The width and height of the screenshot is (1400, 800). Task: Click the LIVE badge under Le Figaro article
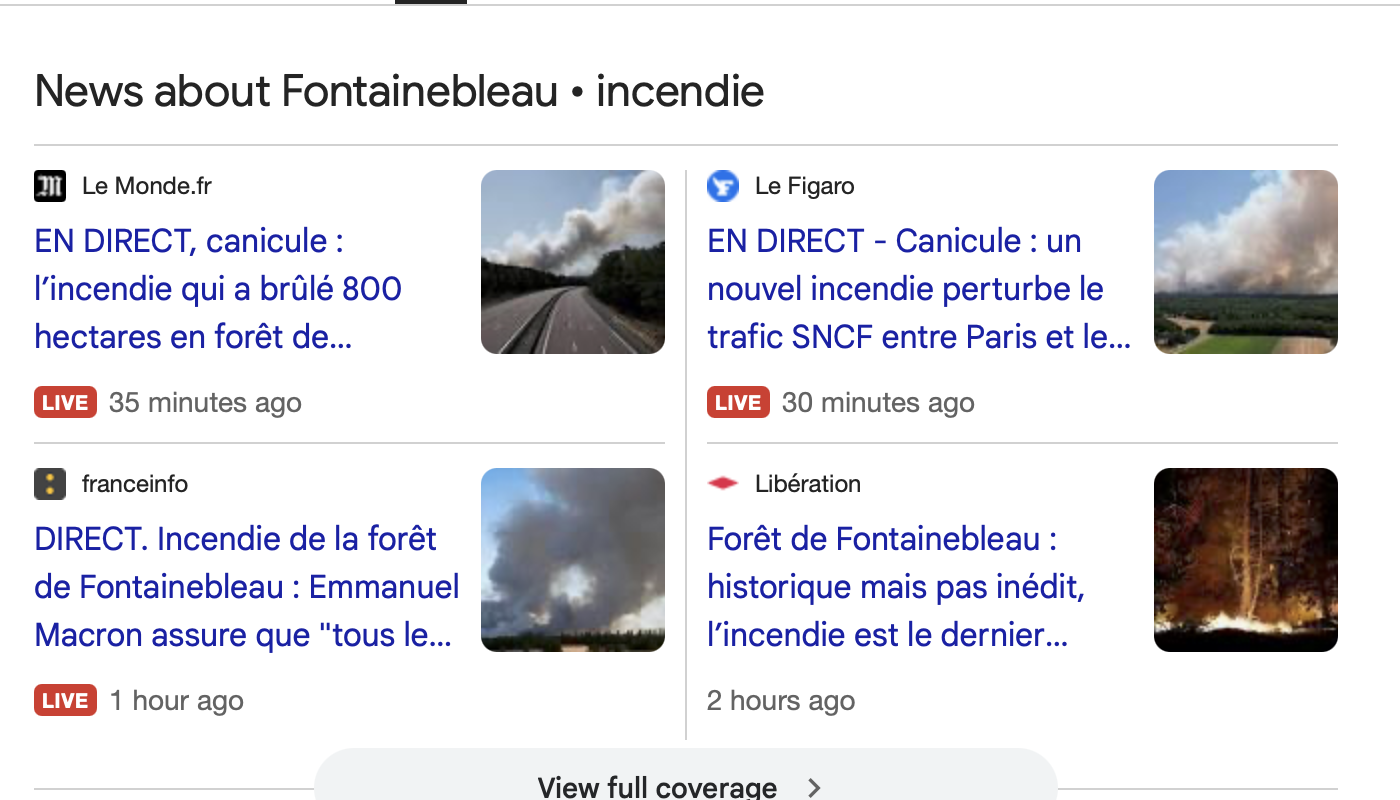click(739, 403)
